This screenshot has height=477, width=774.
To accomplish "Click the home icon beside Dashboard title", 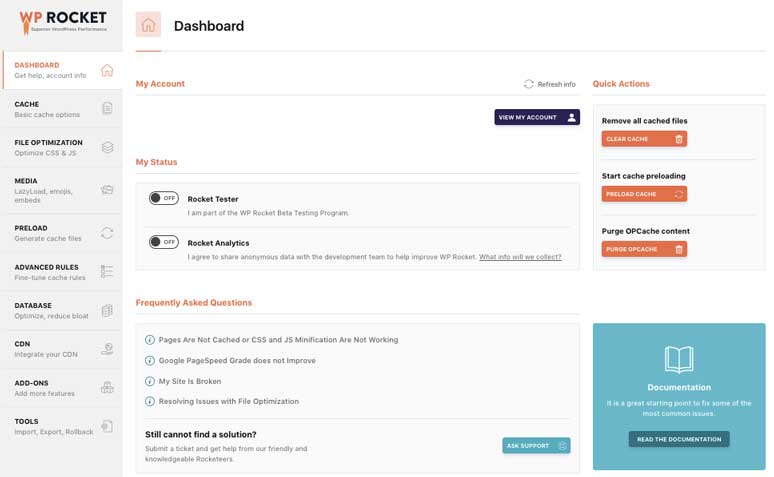I will coord(148,25).
